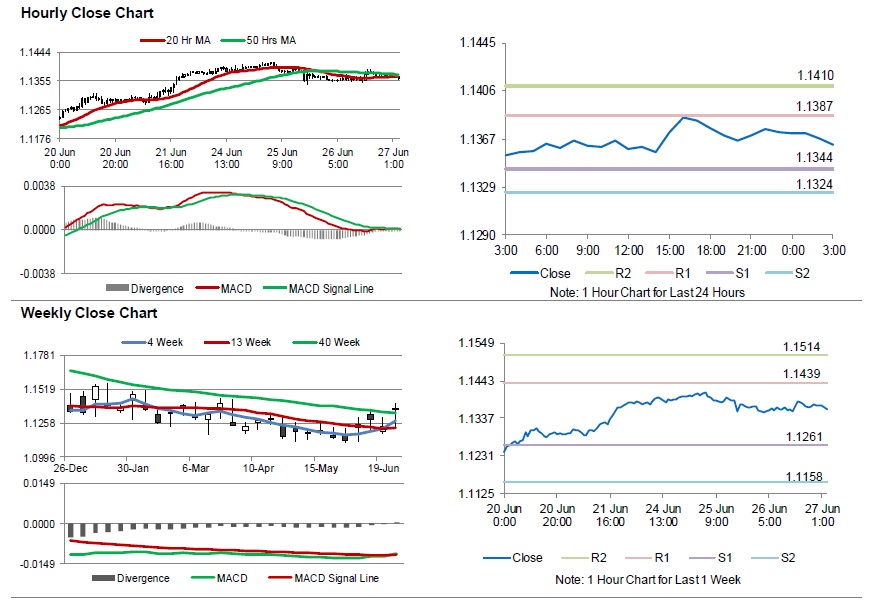Click the S1 level label 1.1261
This screenshot has height=601, width=873.
804,437
